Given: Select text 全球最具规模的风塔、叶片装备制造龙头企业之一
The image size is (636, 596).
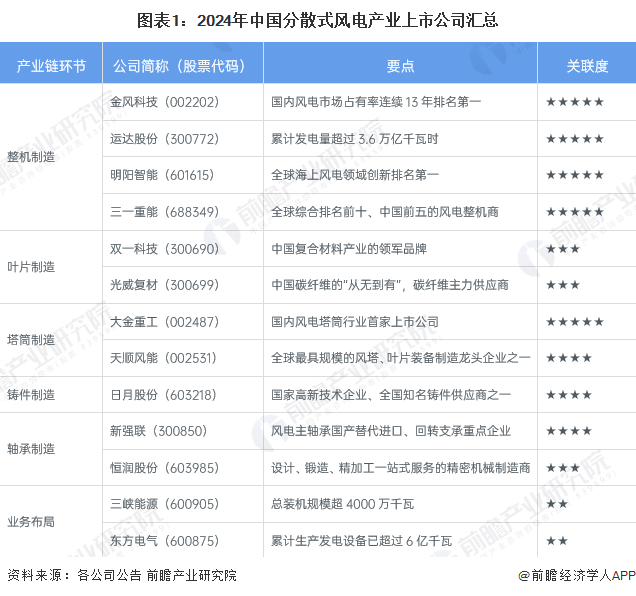Looking at the screenshot, I should (x=401, y=358).
